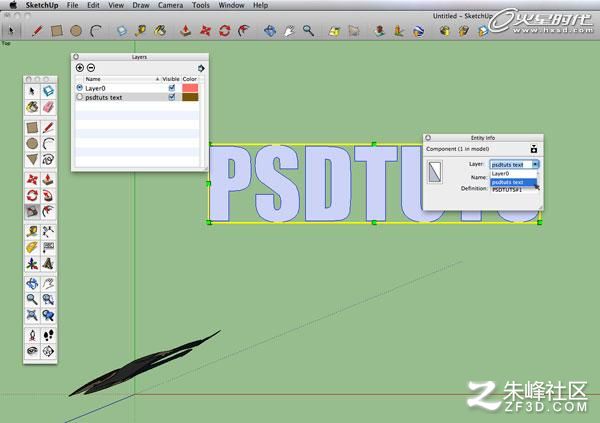
Task: Select the Section Plane tool
Action: pyautogui.click(x=48, y=351)
